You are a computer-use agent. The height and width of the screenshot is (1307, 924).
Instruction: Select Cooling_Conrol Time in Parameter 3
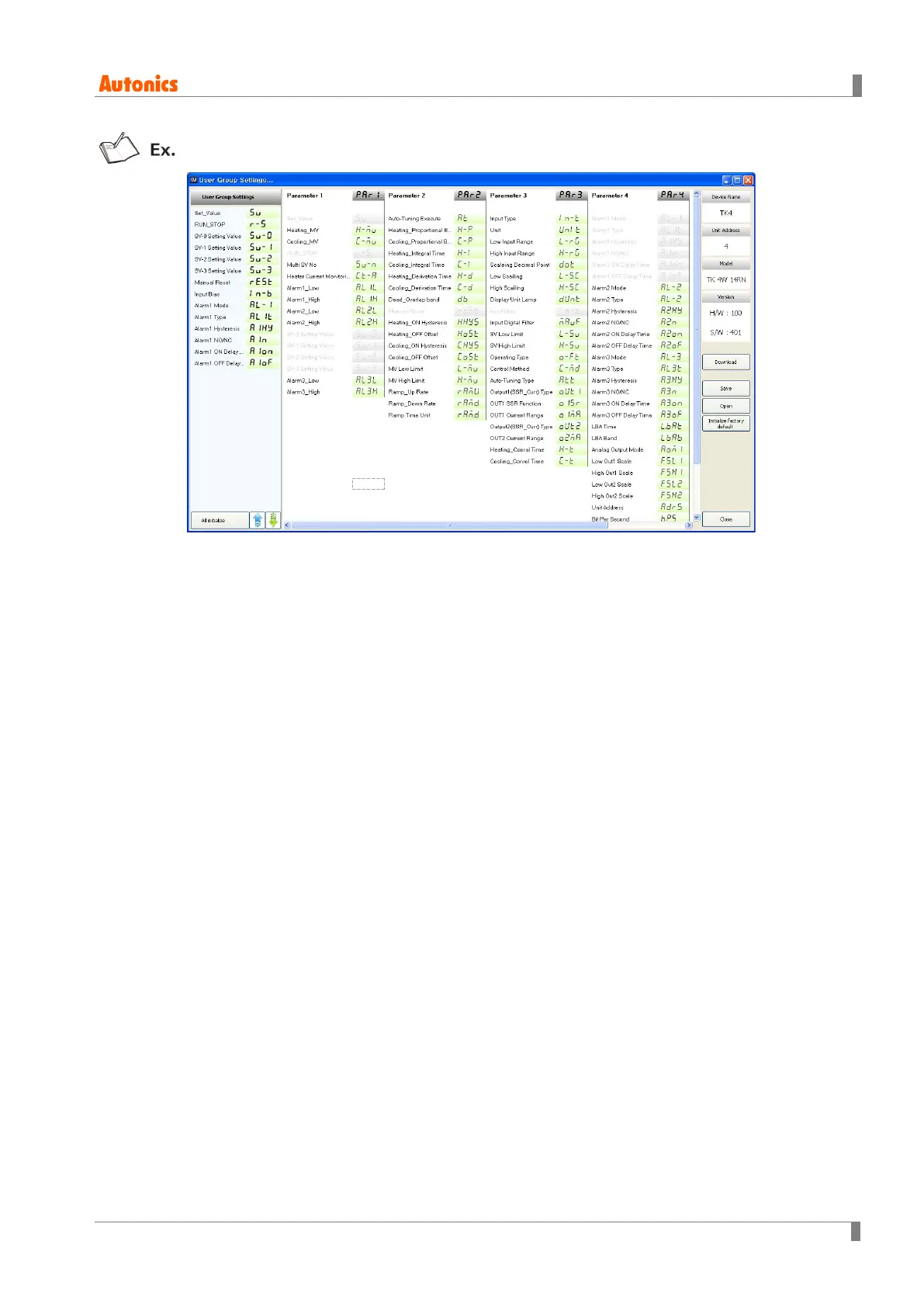click(538, 461)
